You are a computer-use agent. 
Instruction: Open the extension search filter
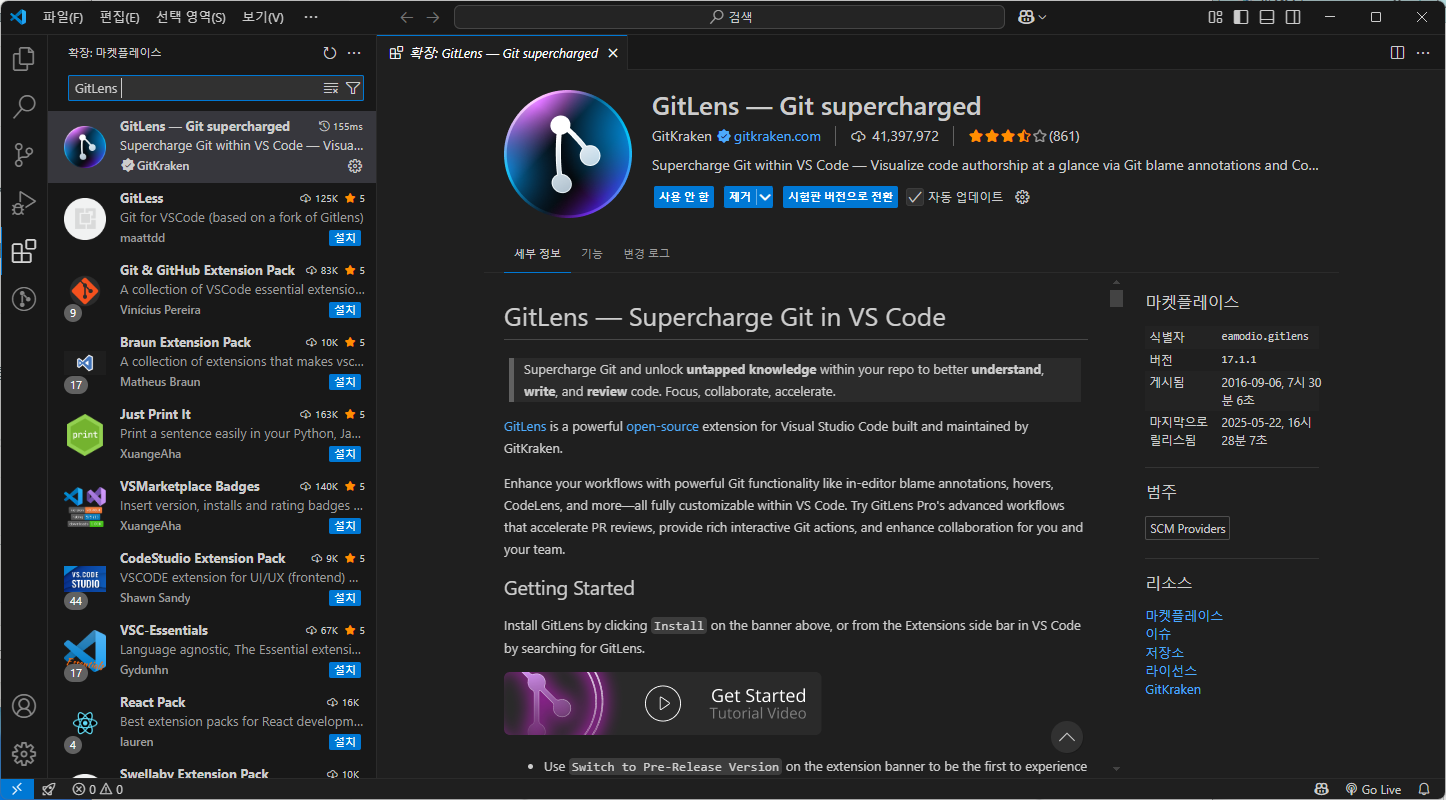pos(353,88)
